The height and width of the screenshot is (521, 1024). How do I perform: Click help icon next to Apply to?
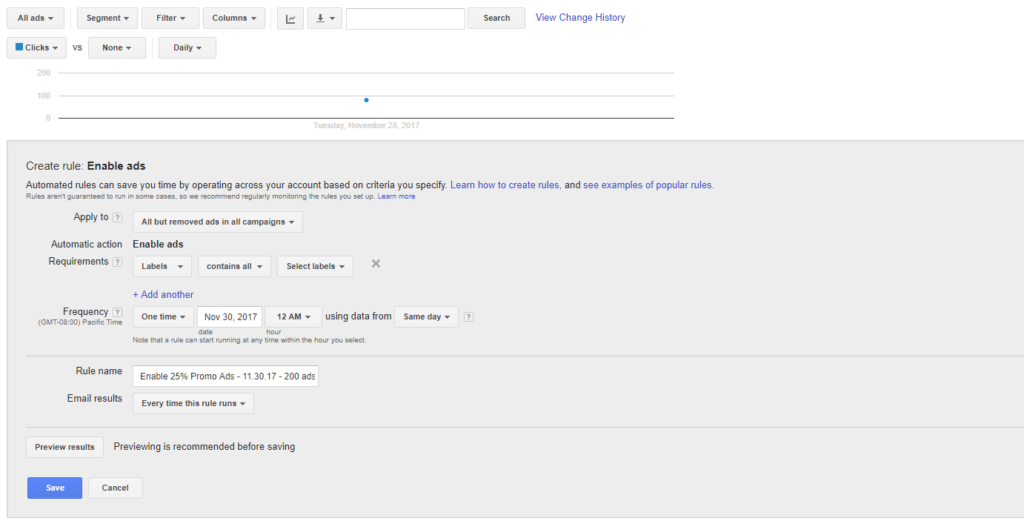(x=118, y=217)
